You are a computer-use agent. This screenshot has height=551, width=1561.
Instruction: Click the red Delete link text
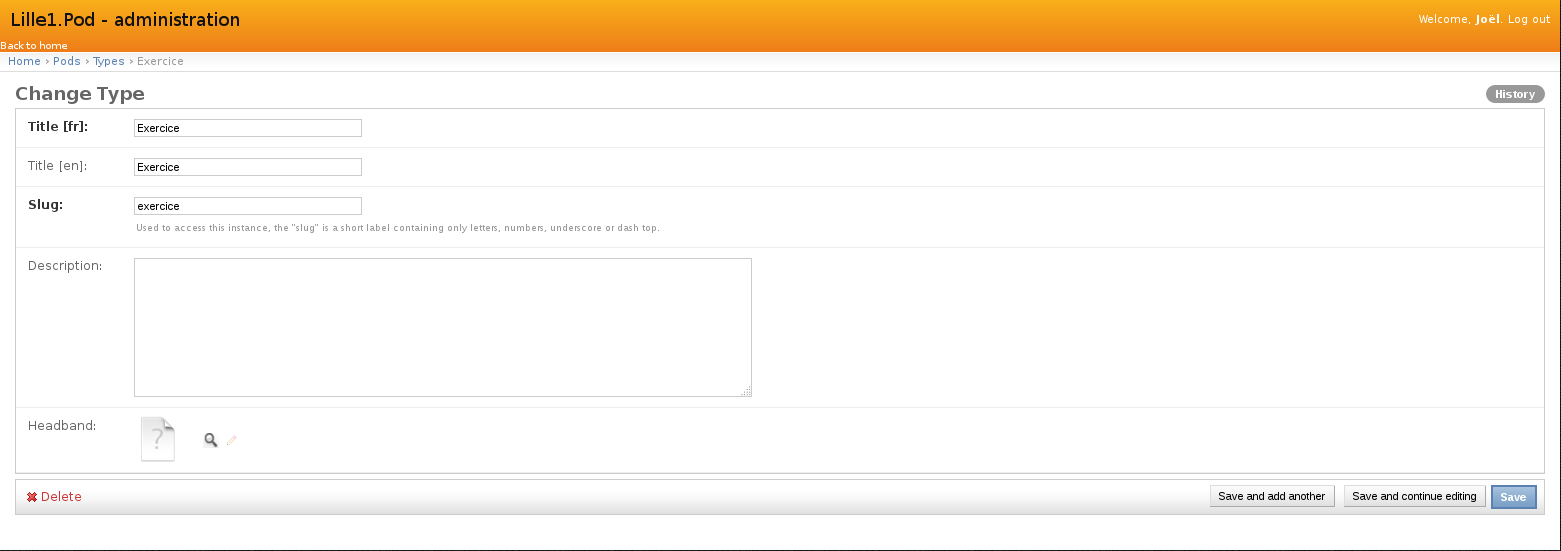coord(61,497)
